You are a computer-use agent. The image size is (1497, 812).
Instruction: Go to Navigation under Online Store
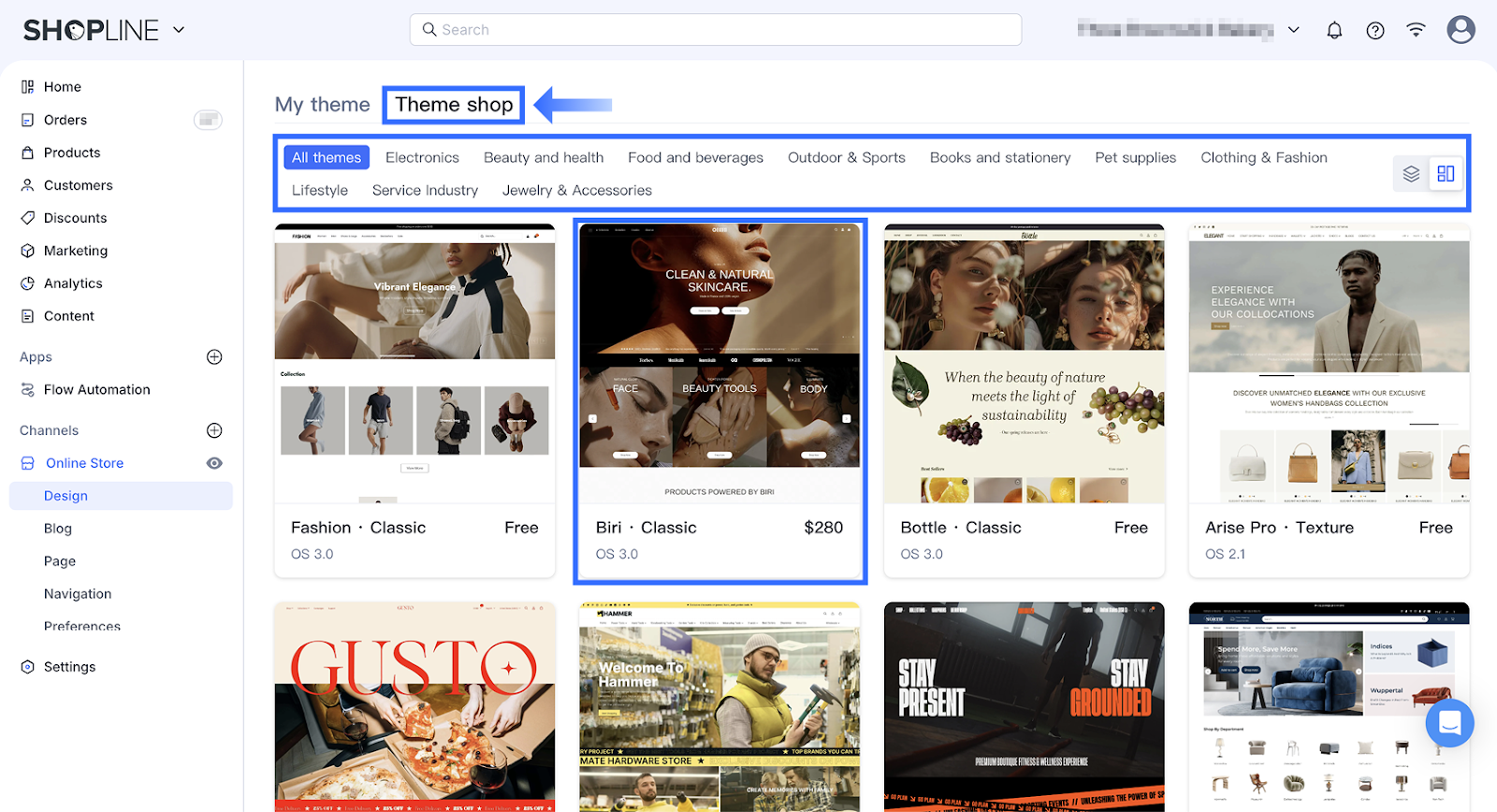point(78,594)
